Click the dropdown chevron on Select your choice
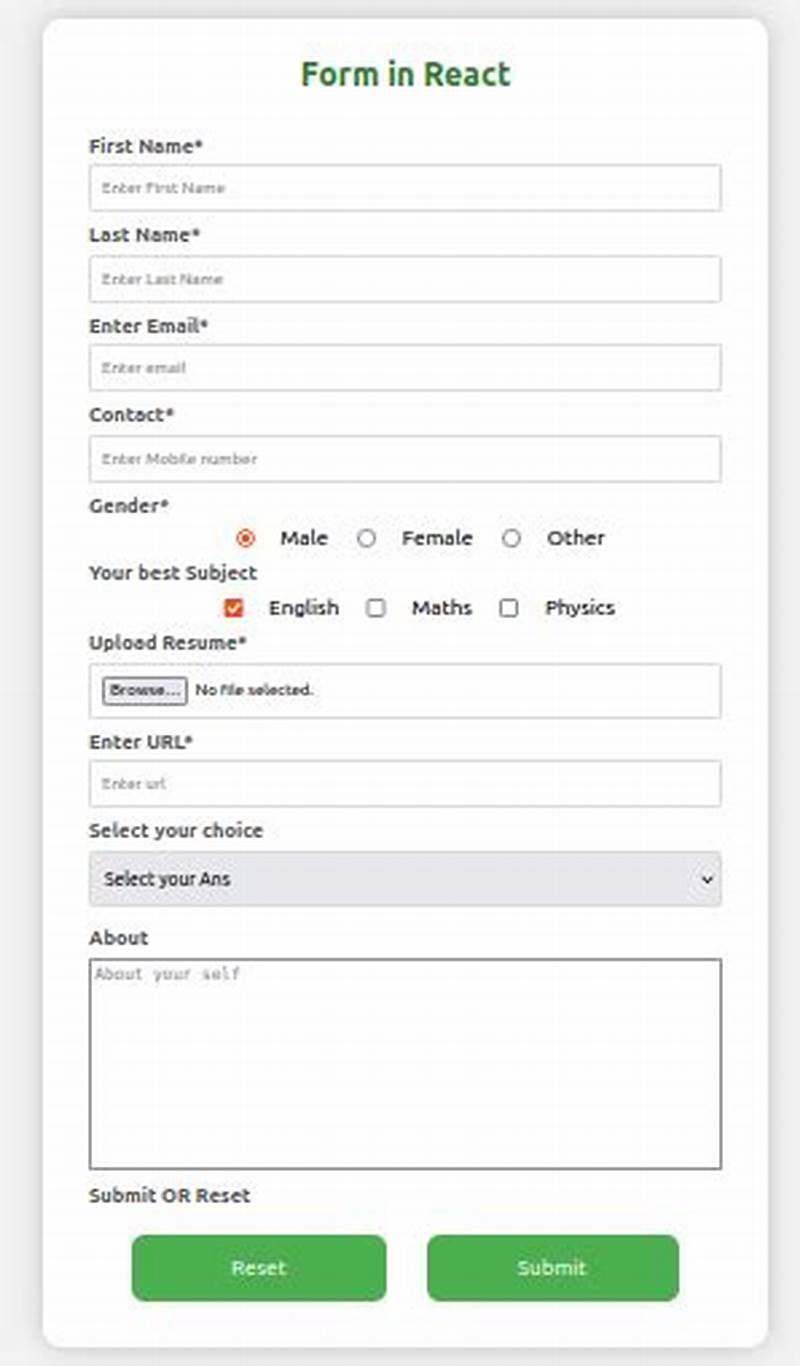Image resolution: width=800 pixels, height=1366 pixels. (705, 878)
